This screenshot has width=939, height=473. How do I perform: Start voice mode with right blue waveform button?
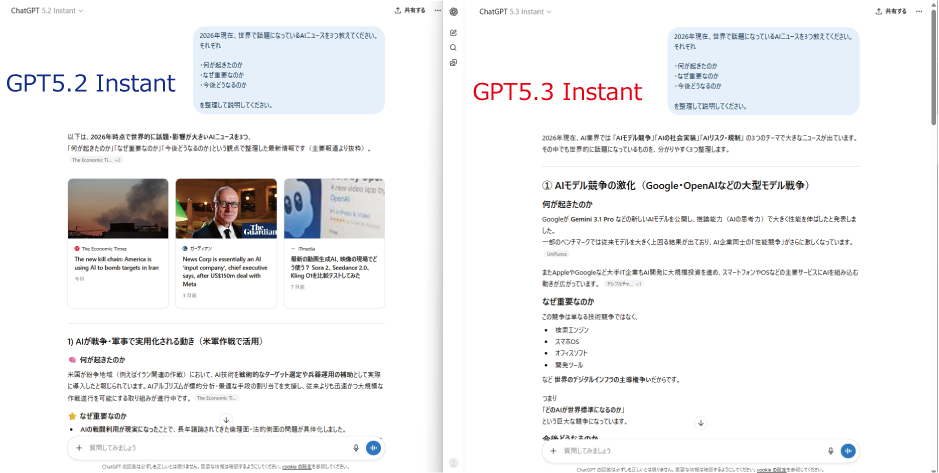848,451
